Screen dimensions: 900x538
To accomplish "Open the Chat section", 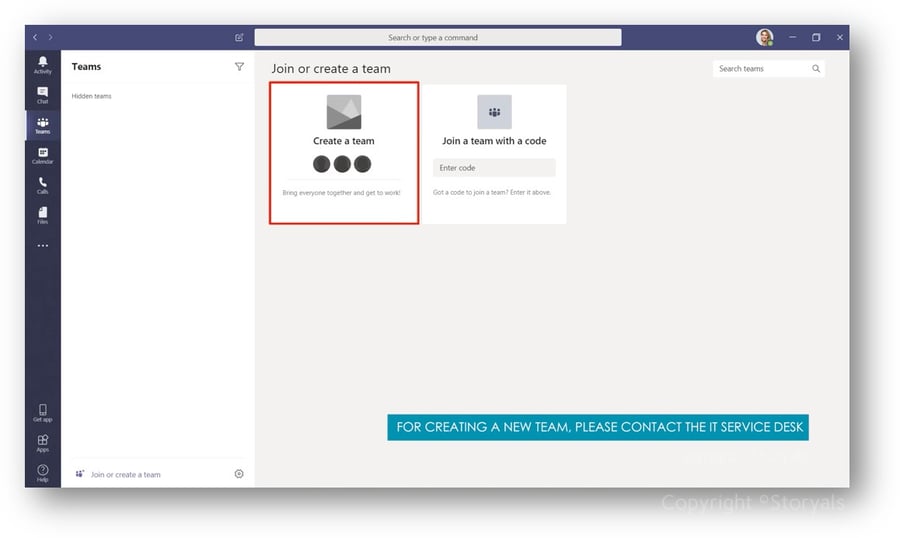I will 42,95.
